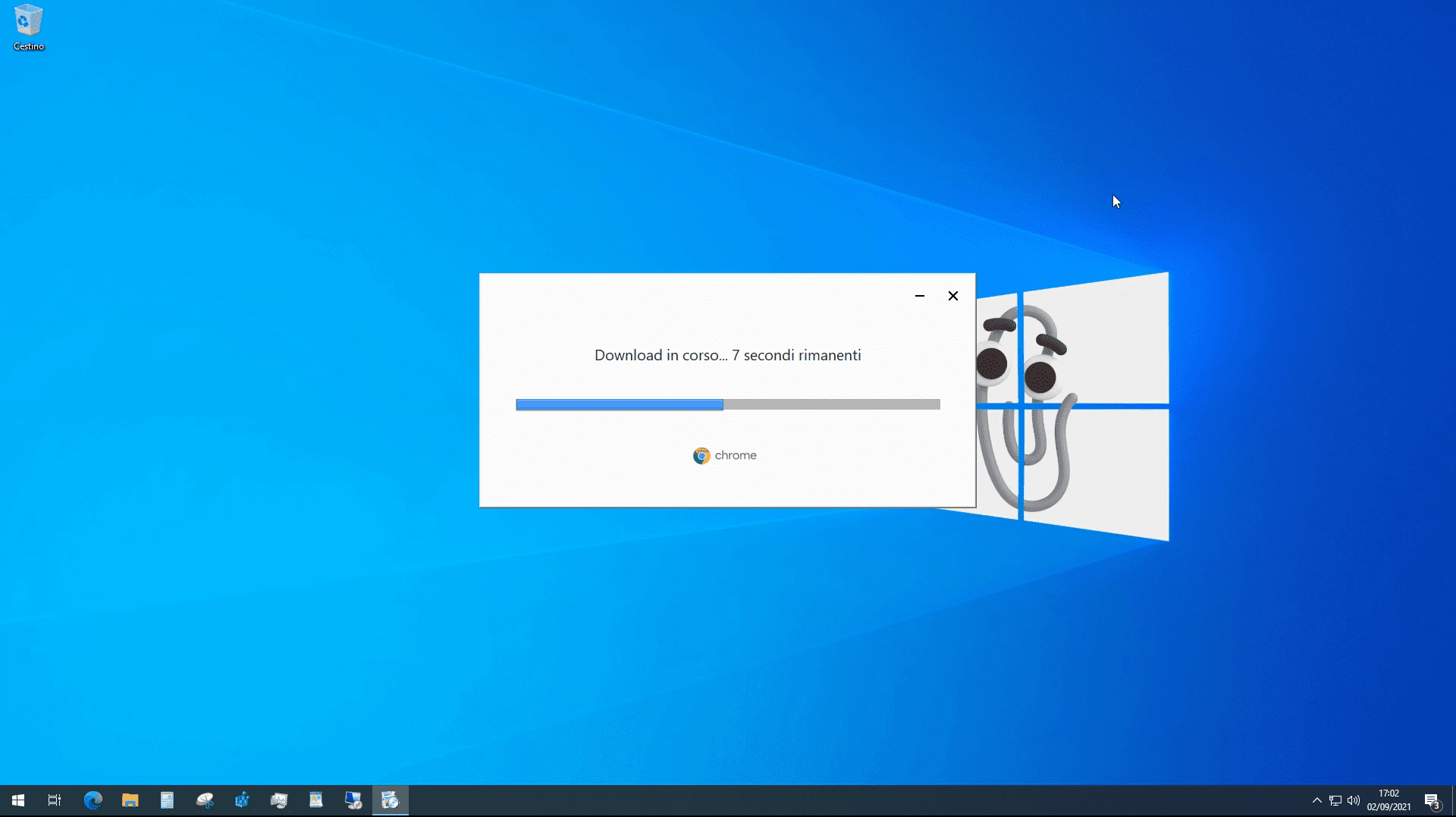Launch Calculator from the taskbar
Viewport: 1456px width, 817px height.
(167, 800)
